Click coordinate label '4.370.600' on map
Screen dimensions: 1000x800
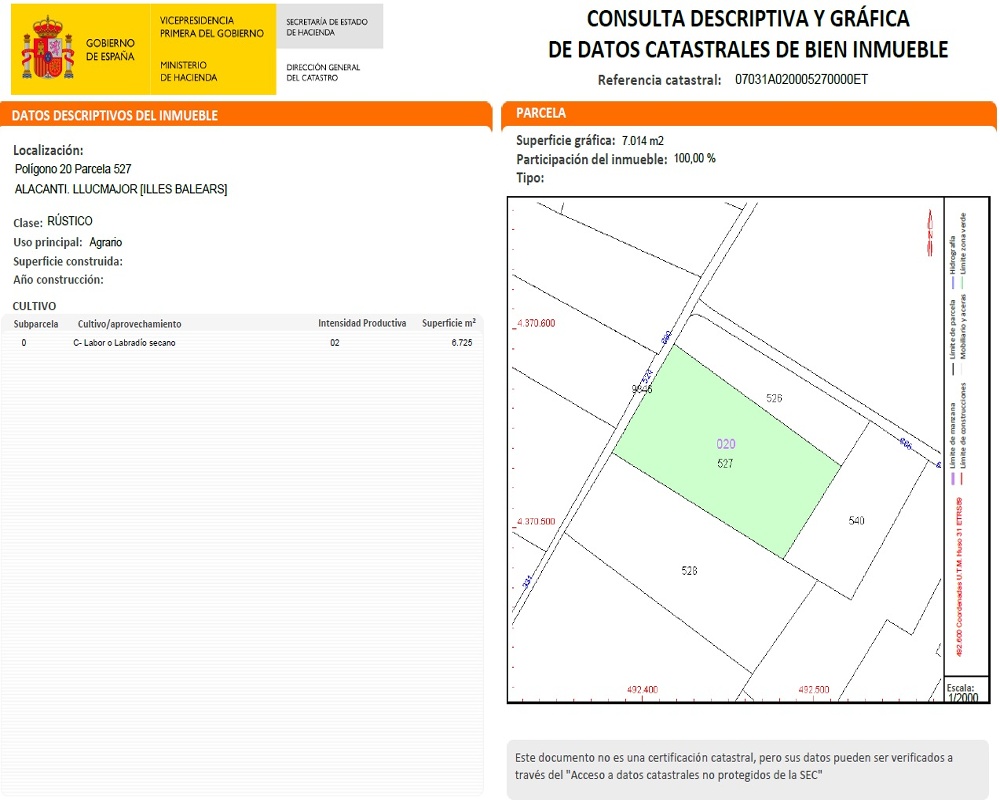[536, 323]
